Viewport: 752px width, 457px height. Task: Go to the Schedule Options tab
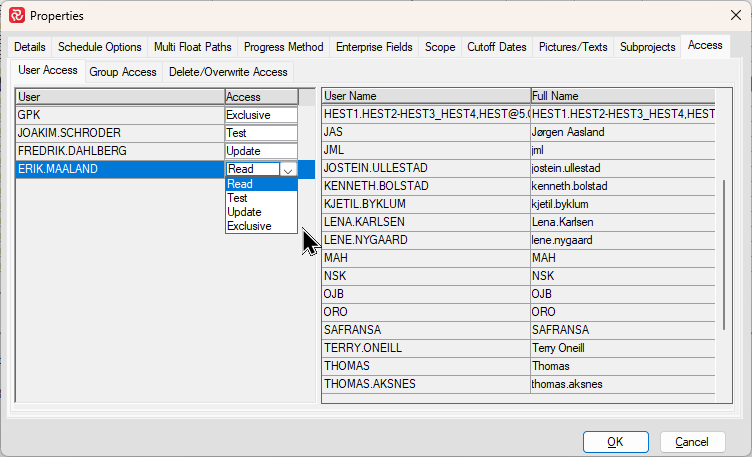click(x=99, y=47)
